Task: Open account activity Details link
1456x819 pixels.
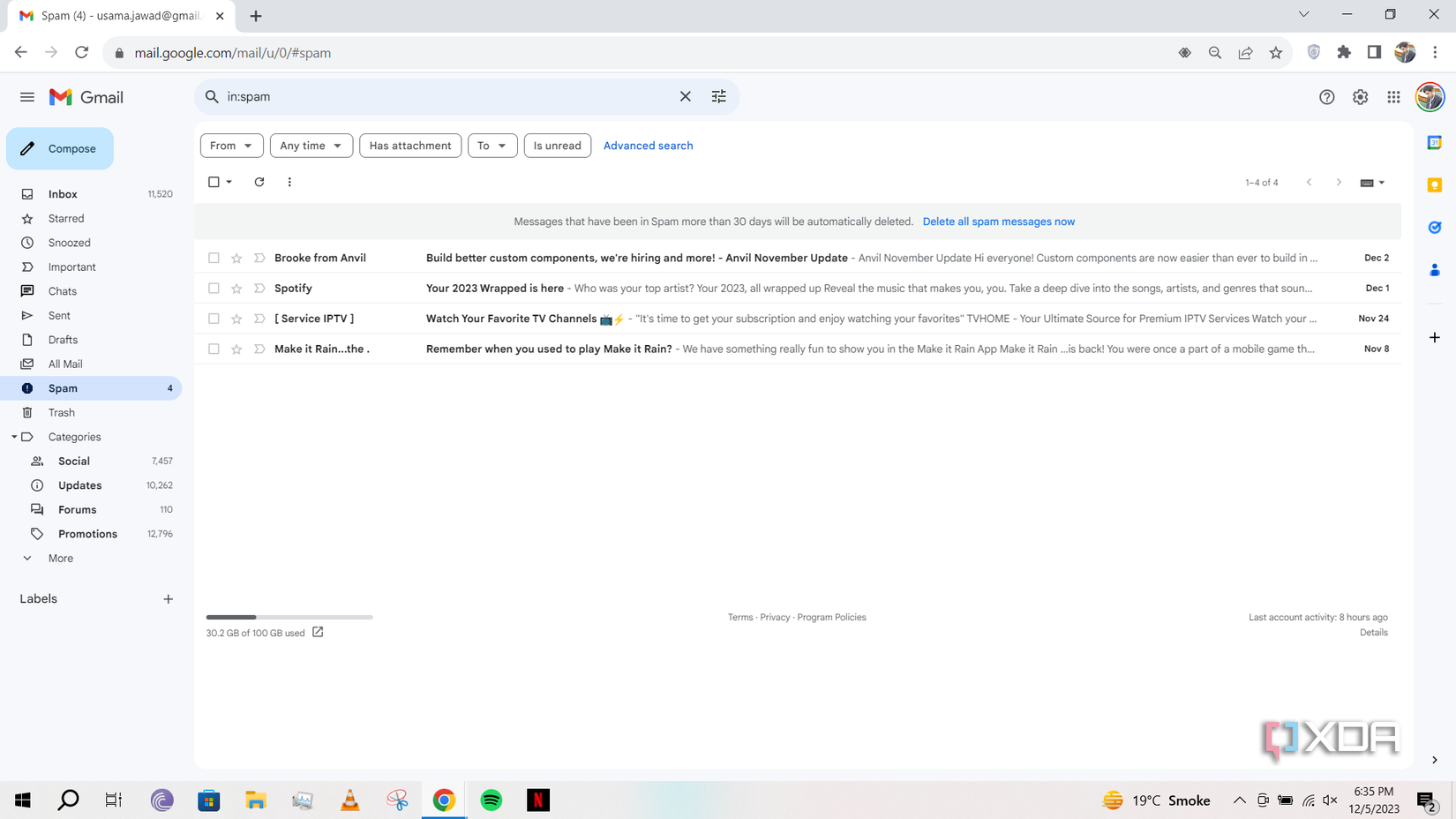Action: pyautogui.click(x=1373, y=633)
